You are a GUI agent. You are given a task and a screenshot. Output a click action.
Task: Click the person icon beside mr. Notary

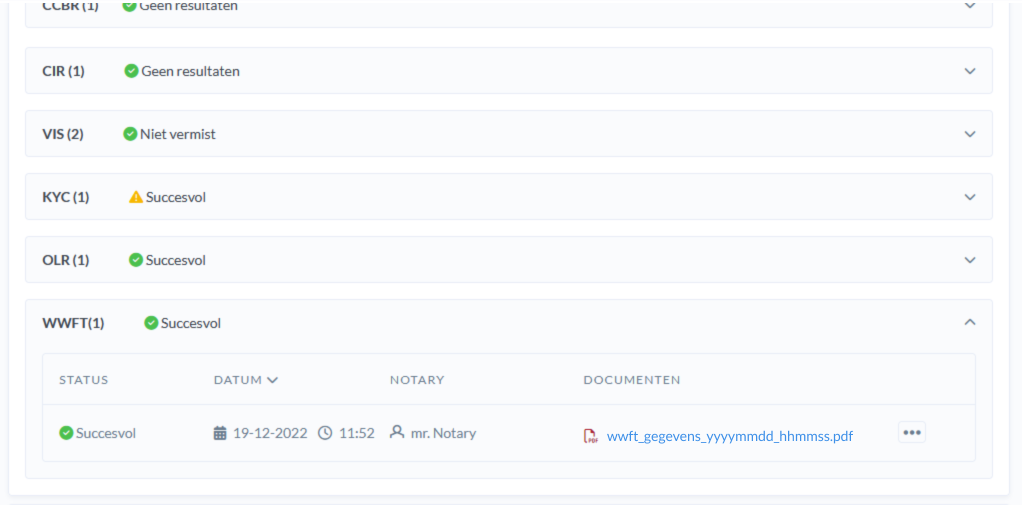(397, 433)
